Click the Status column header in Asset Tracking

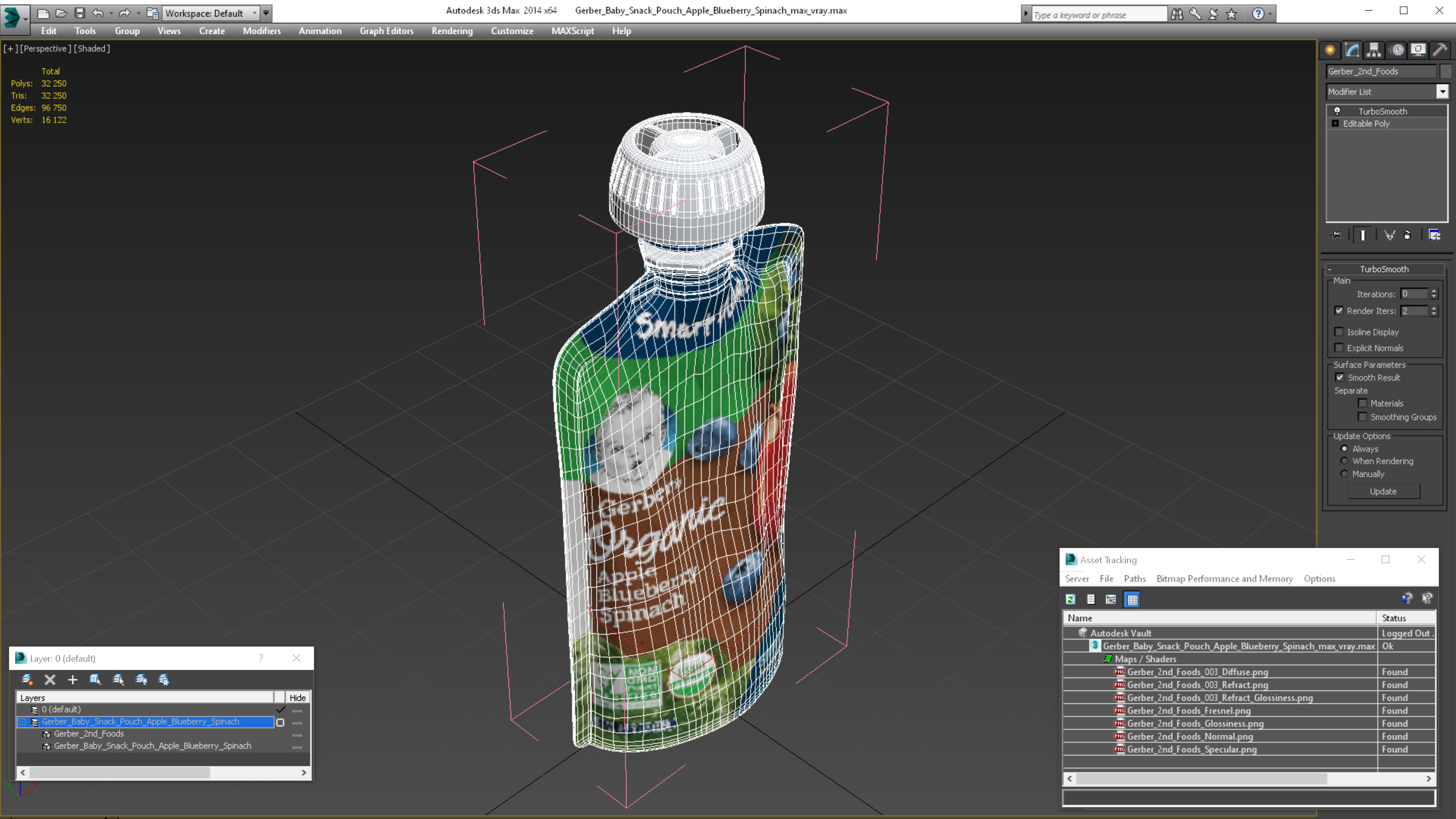(x=1405, y=618)
